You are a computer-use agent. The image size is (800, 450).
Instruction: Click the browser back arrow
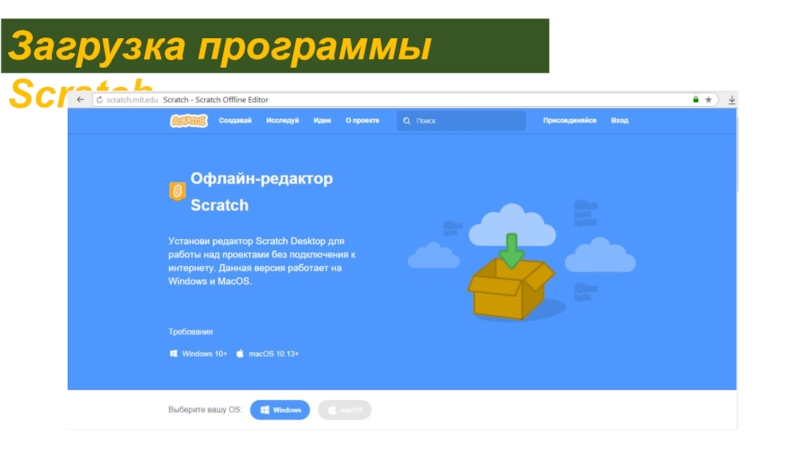(x=80, y=99)
